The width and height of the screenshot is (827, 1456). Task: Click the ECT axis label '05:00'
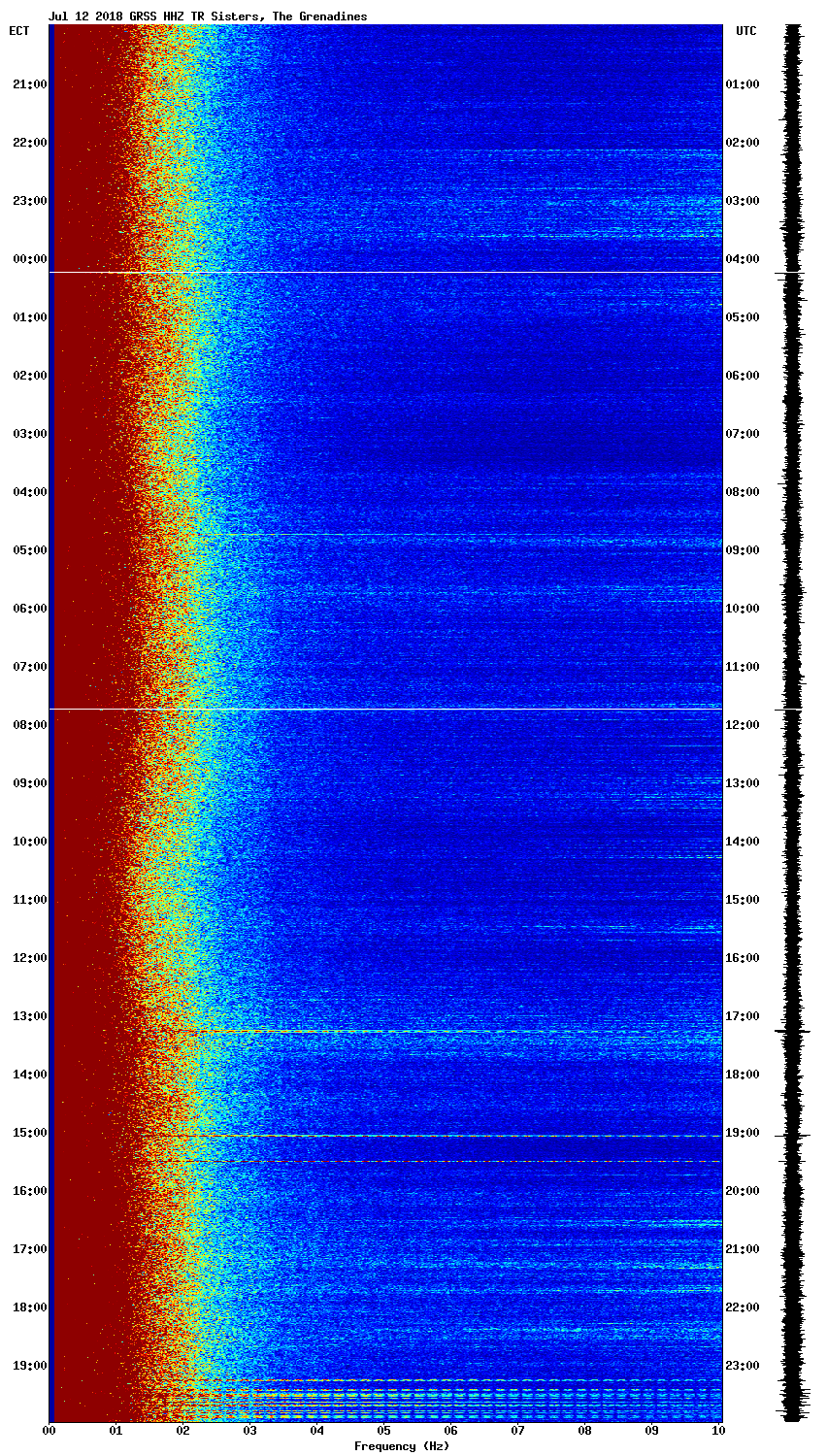point(30,550)
